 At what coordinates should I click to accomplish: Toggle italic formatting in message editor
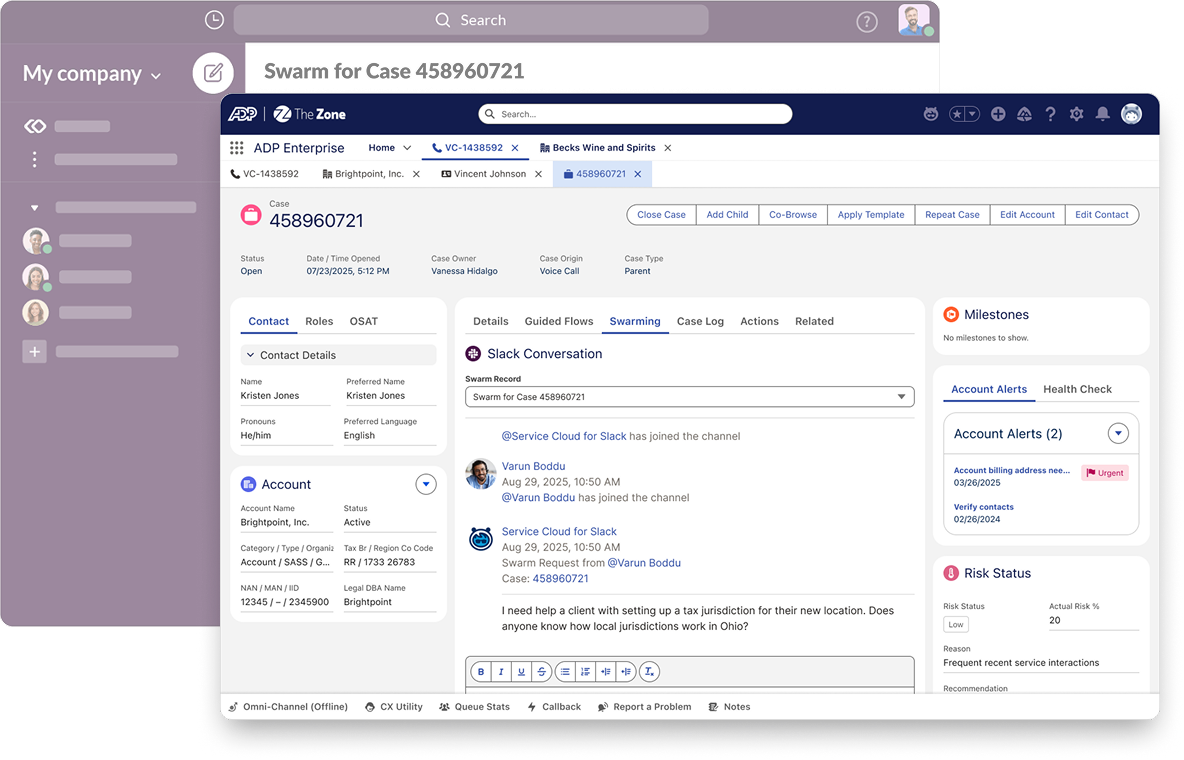pyautogui.click(x=501, y=672)
